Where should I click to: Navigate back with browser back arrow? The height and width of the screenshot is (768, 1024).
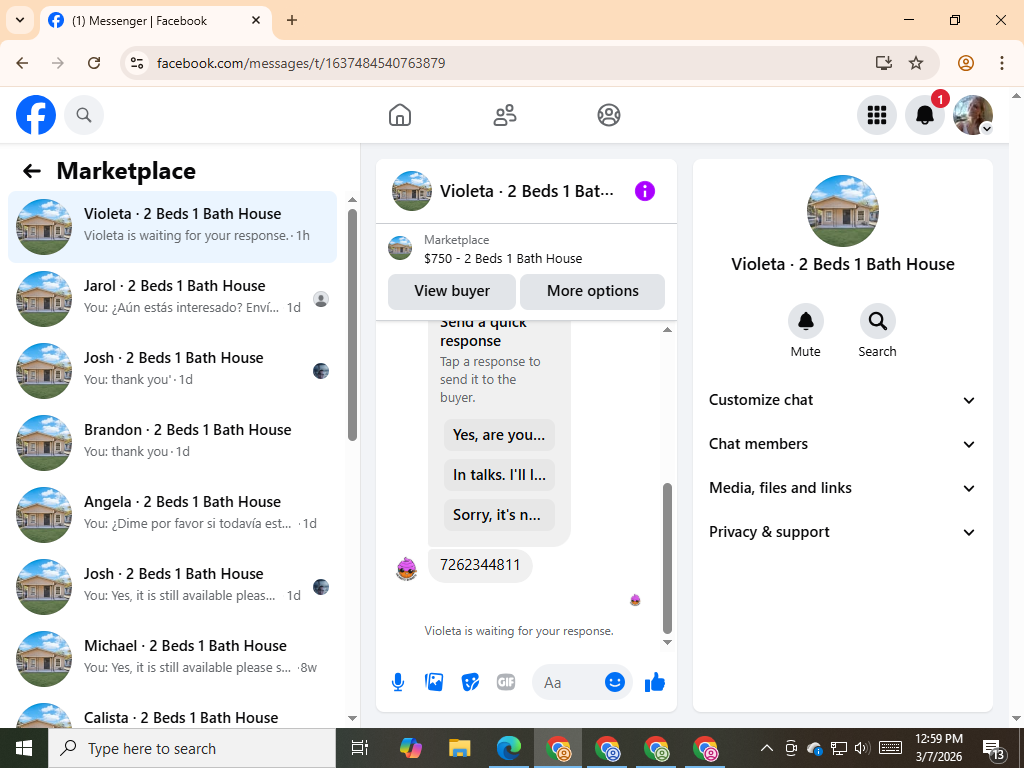coord(22,63)
